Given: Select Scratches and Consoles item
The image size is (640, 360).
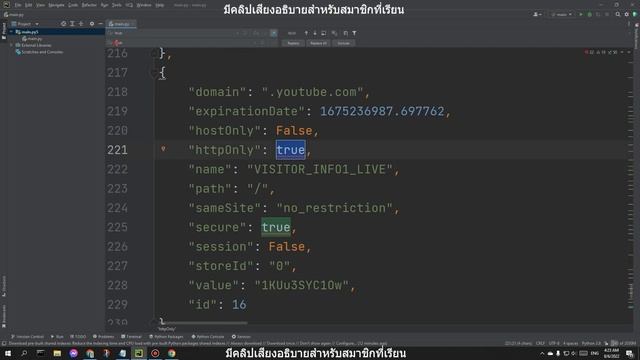Looking at the screenshot, I should coord(40,52).
